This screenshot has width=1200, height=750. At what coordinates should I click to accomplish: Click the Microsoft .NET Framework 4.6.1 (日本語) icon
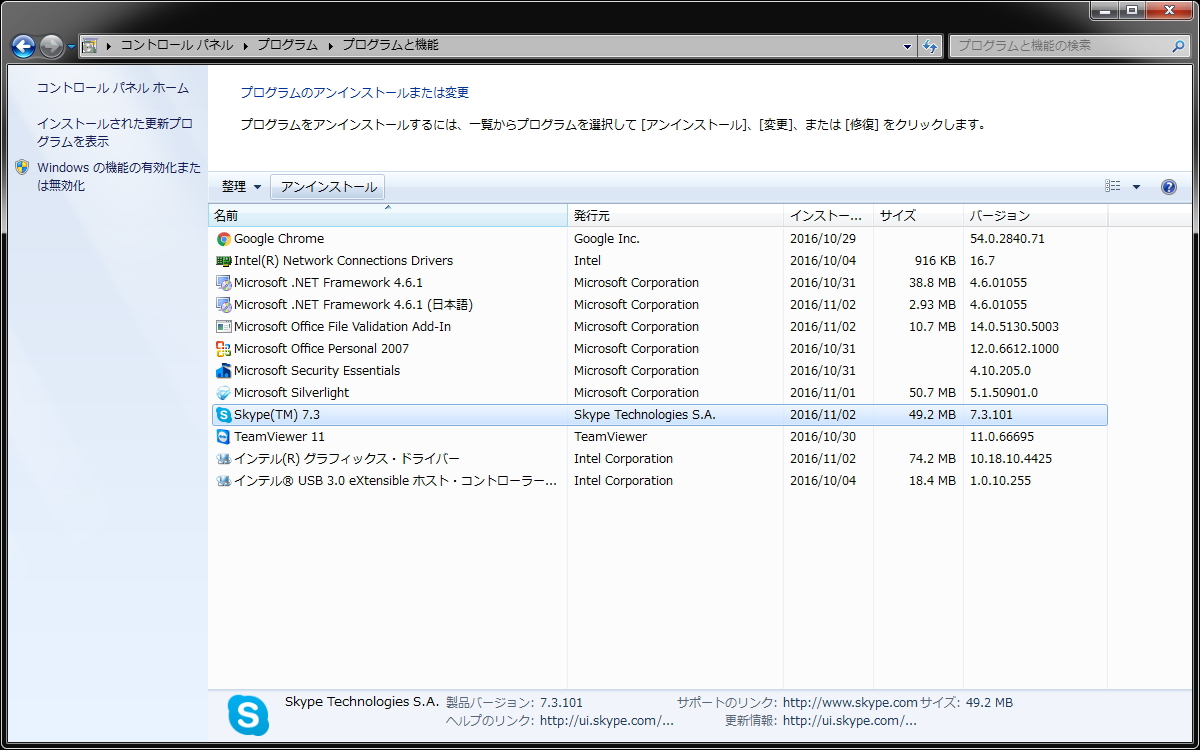224,305
